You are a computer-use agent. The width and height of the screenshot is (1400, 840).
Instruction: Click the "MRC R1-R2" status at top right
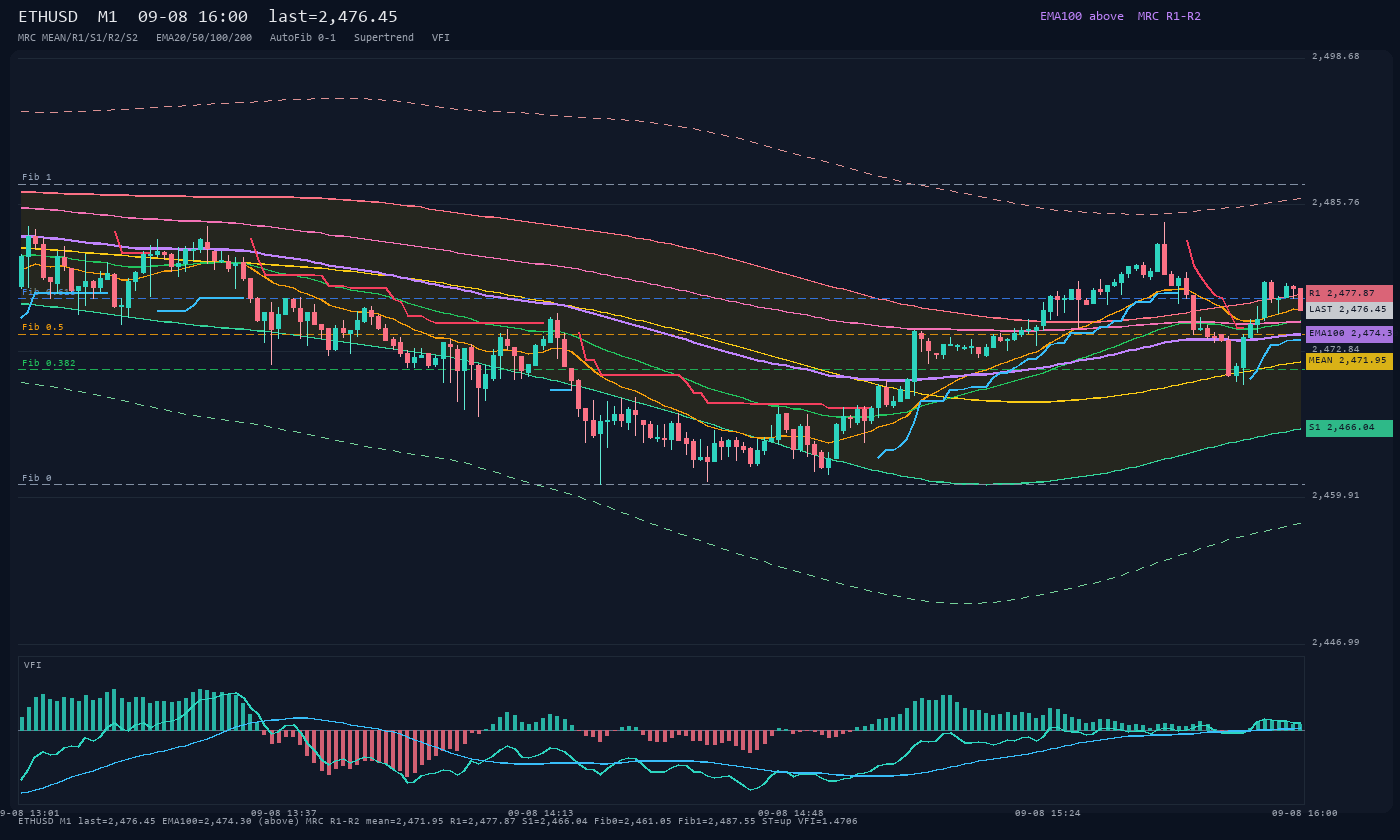[1169, 16]
